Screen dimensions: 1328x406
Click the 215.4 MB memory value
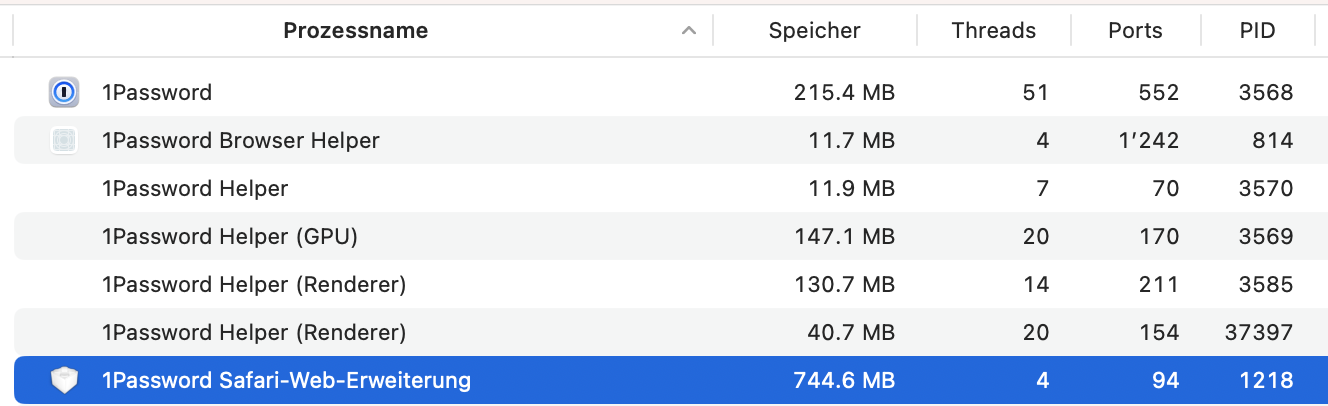pyautogui.click(x=843, y=93)
